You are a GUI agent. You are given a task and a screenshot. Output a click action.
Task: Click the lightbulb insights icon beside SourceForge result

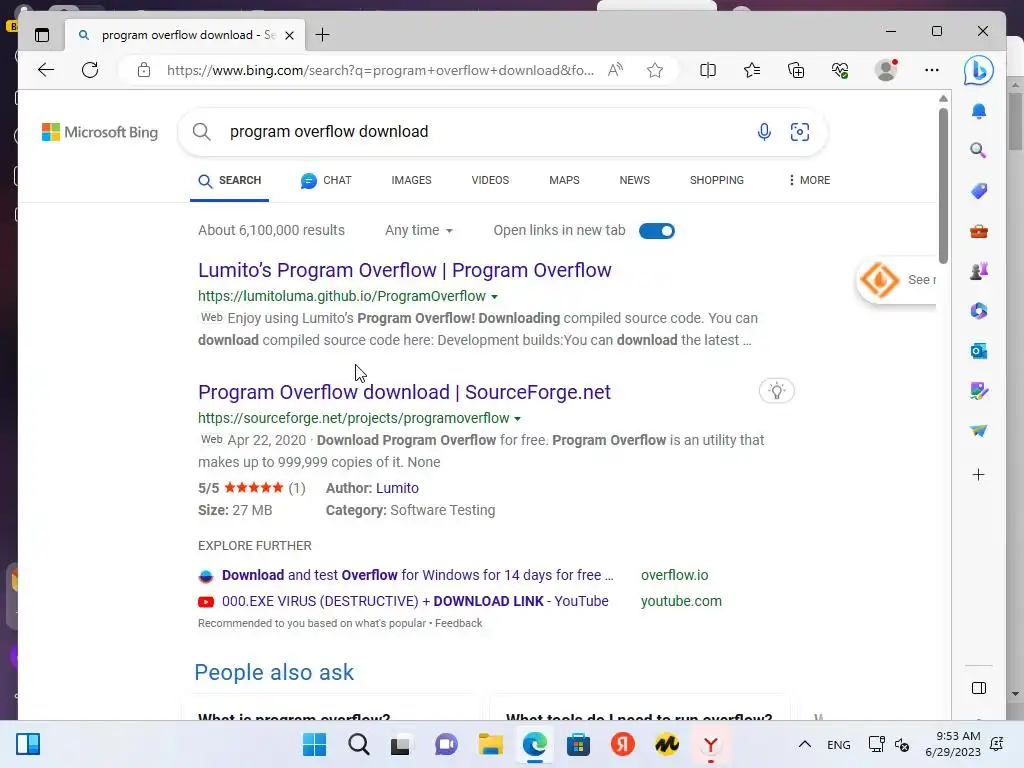point(776,391)
